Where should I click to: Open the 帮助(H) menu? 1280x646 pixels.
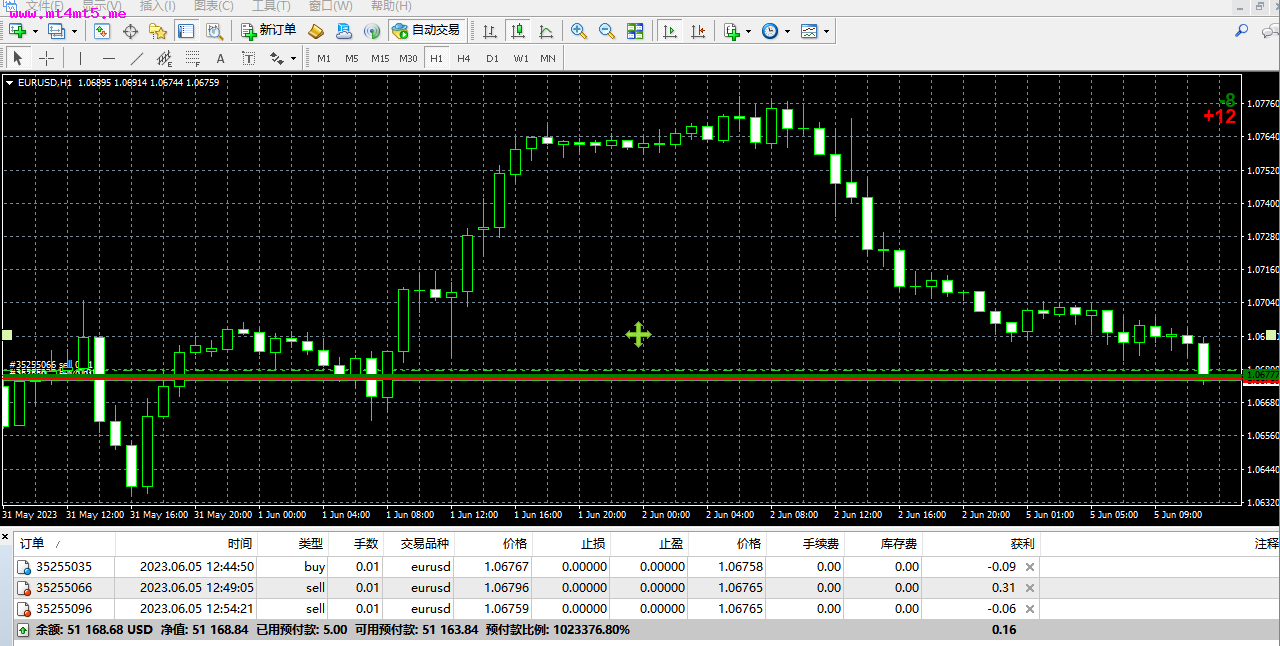point(391,6)
